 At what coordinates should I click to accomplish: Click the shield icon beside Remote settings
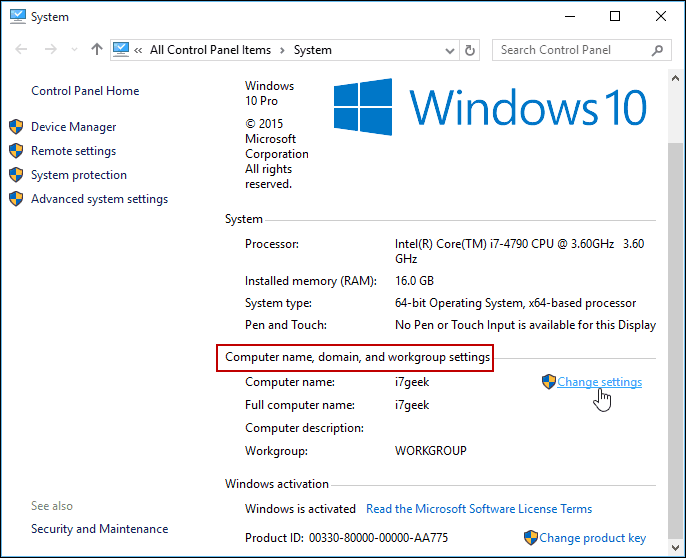pyautogui.click(x=16, y=151)
